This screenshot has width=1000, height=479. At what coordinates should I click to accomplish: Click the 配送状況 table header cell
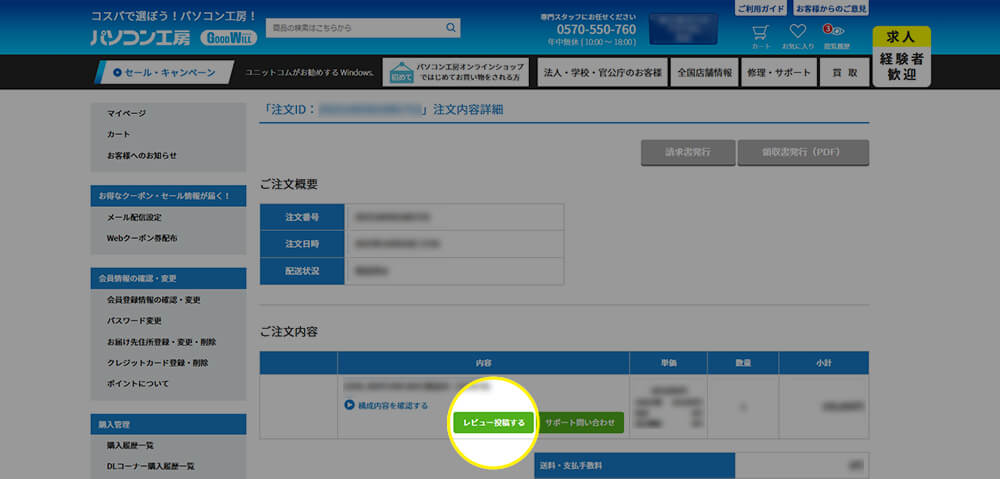click(302, 271)
